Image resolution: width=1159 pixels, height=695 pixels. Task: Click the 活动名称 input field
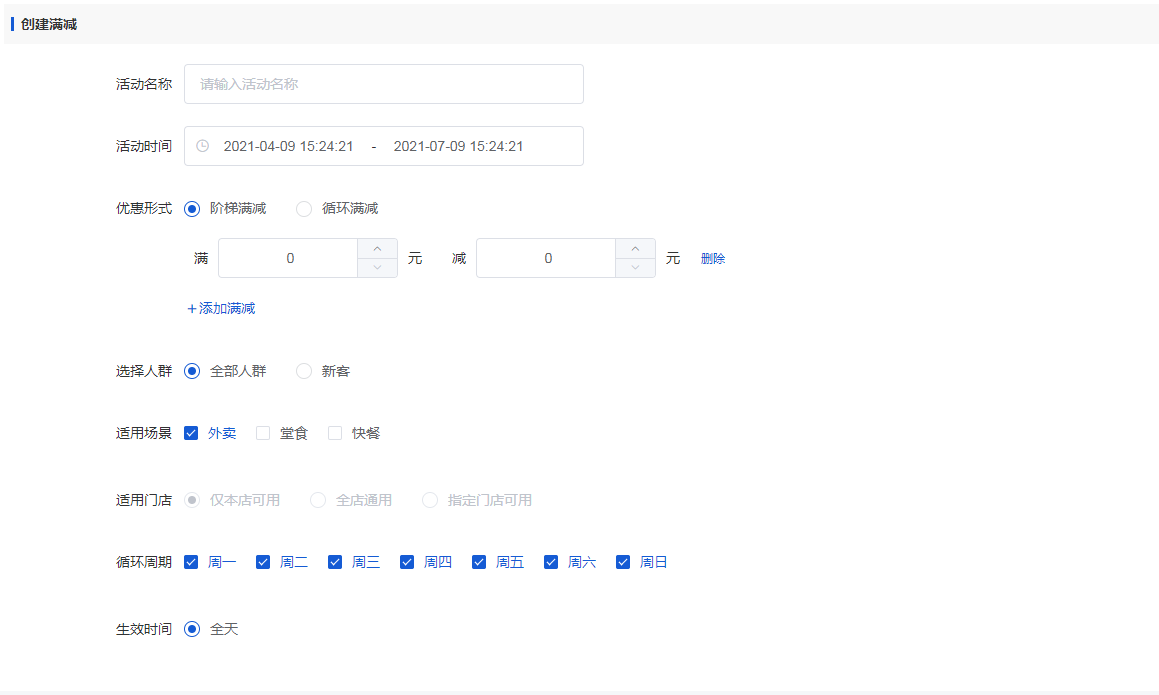click(x=384, y=84)
